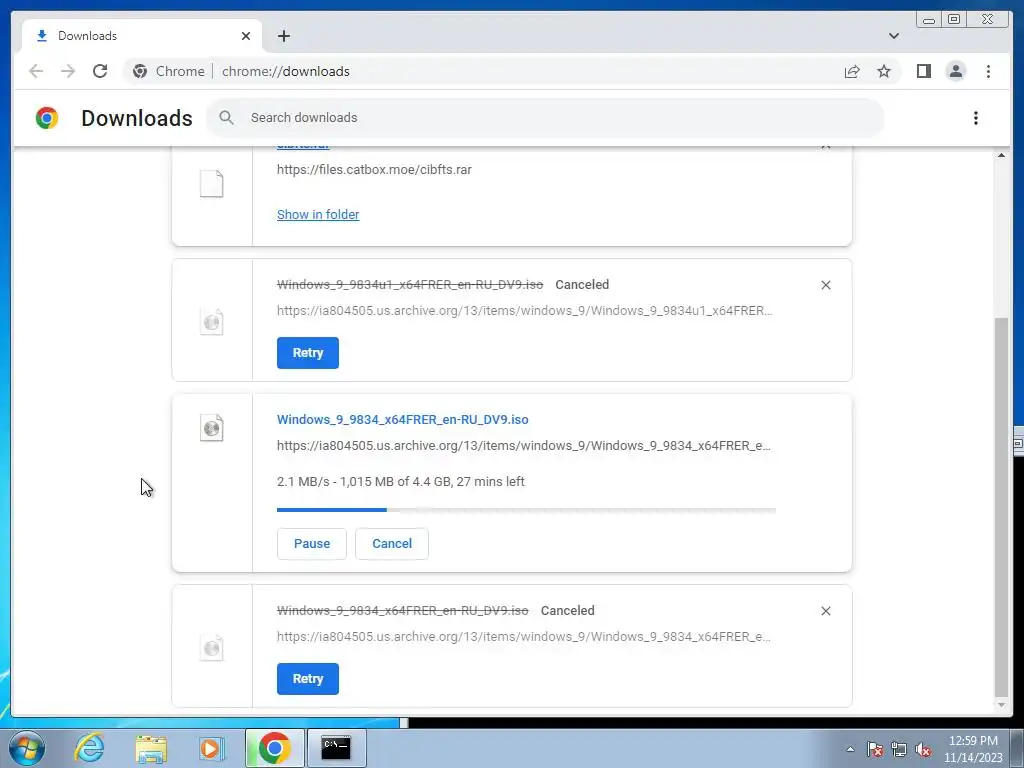Click the https://files.catbox.moe/cibfts.rar URL
Image resolution: width=1024 pixels, height=768 pixels.
point(374,169)
